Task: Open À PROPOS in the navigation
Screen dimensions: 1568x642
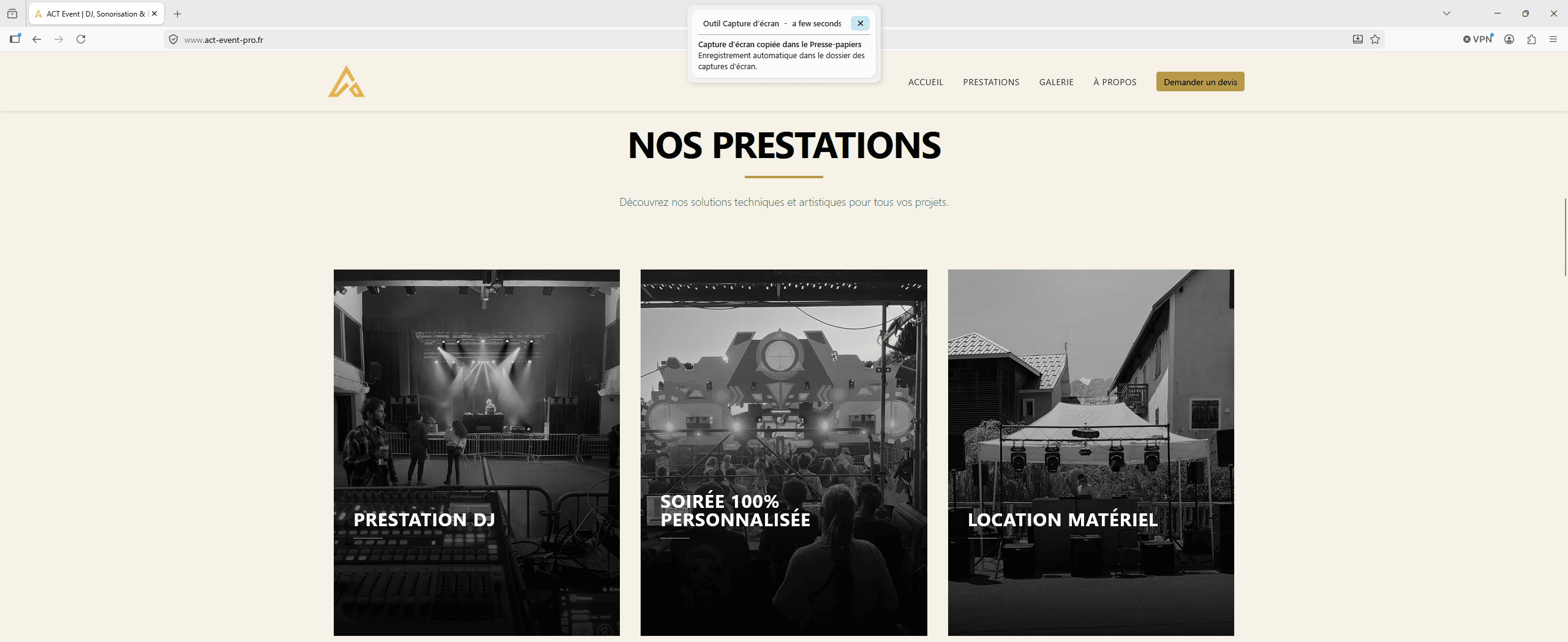Action: point(1115,82)
